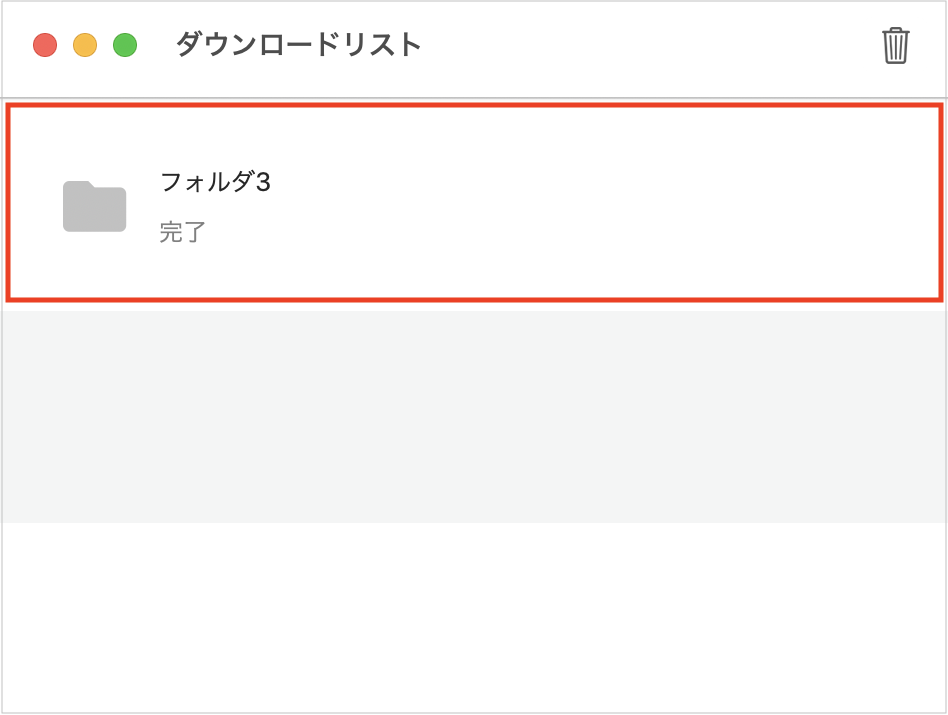Click divider line below the title bar
The width and height of the screenshot is (948, 715).
474,97
